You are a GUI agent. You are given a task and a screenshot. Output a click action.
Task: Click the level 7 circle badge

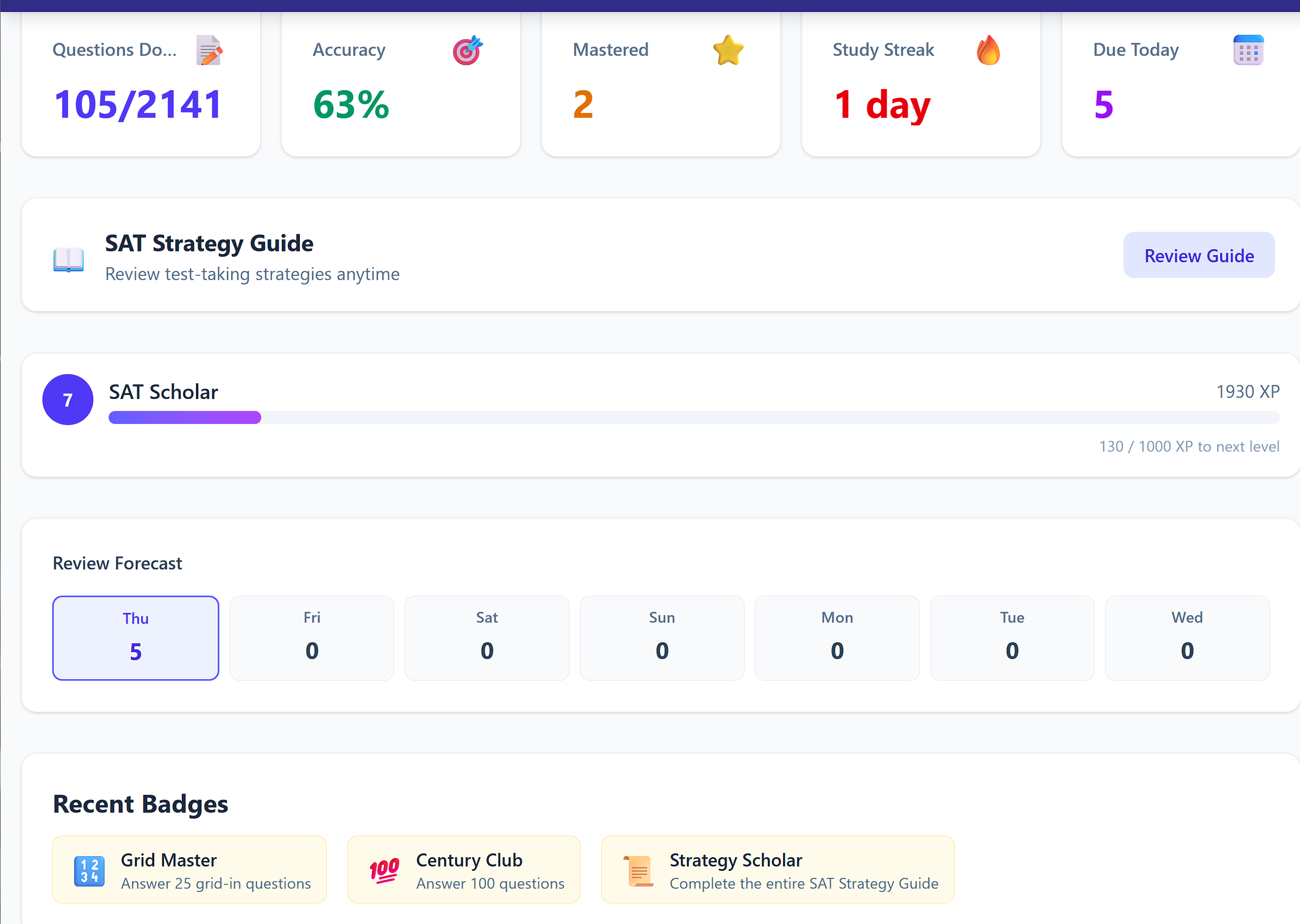[x=68, y=400]
